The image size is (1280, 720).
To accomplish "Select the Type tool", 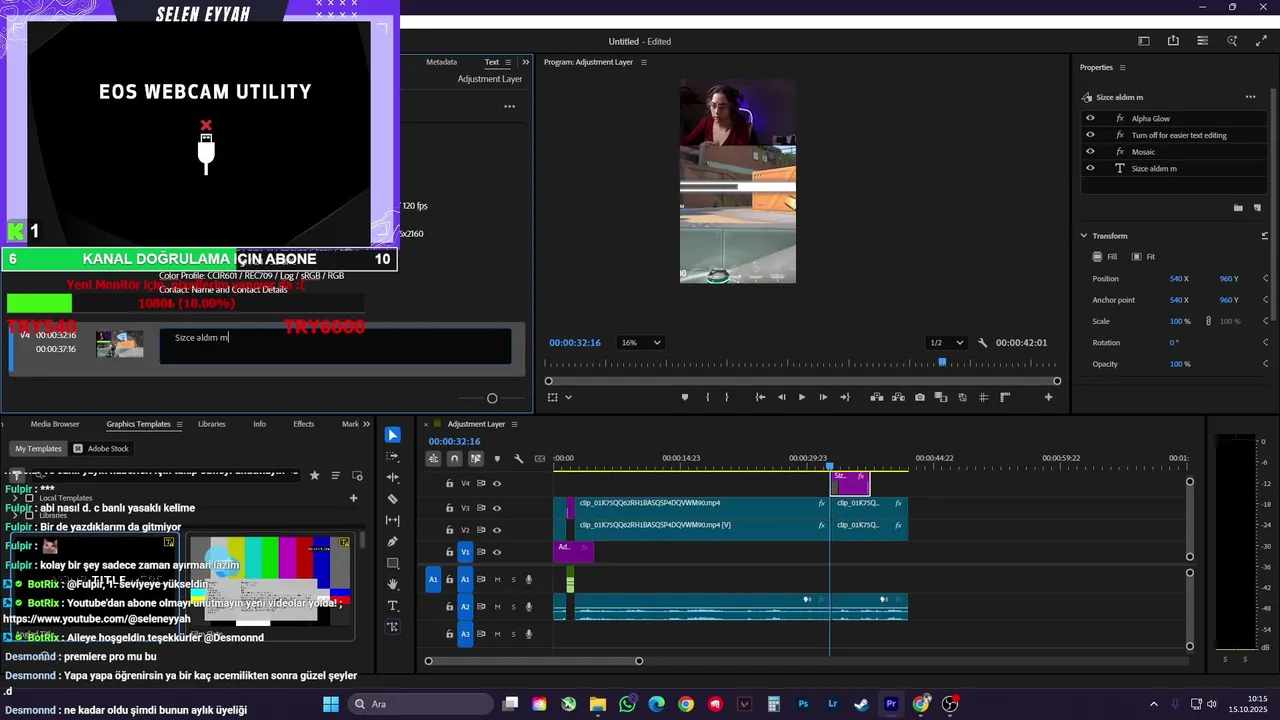I will click(393, 606).
